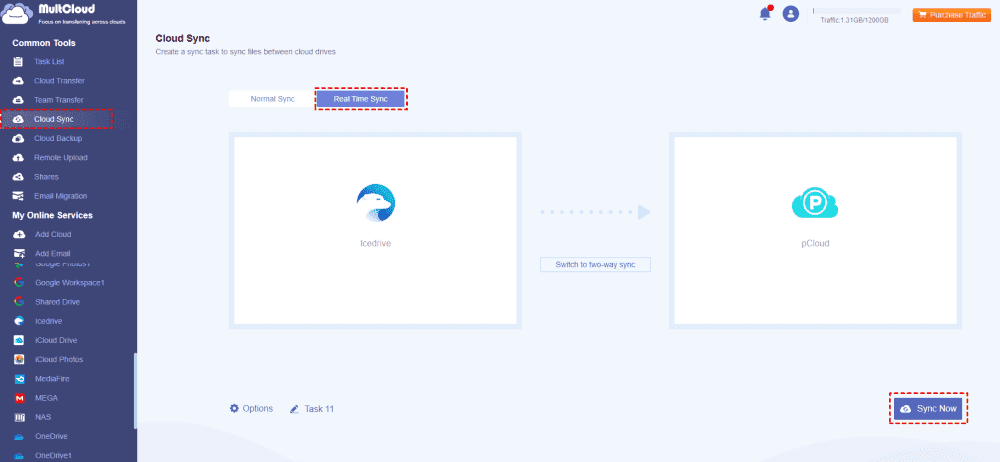Screen dimensions: 1000x462
Task: Select NAS label in list
Action: tap(43, 417)
